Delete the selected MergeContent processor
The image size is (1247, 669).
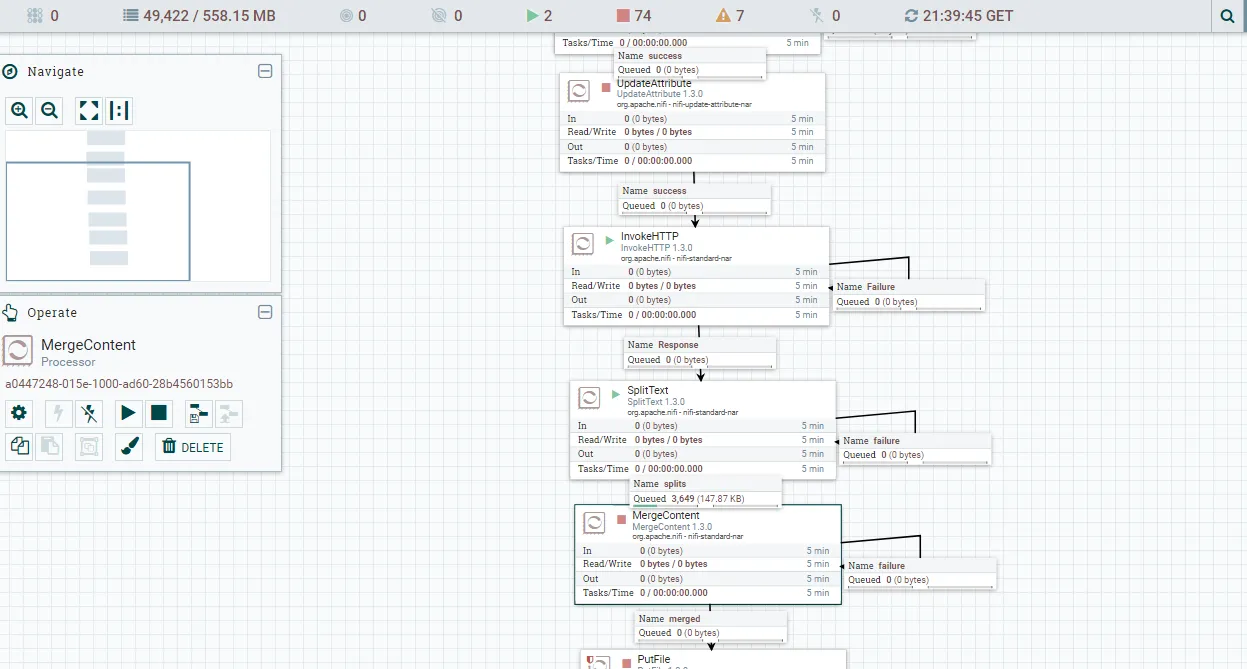point(193,447)
